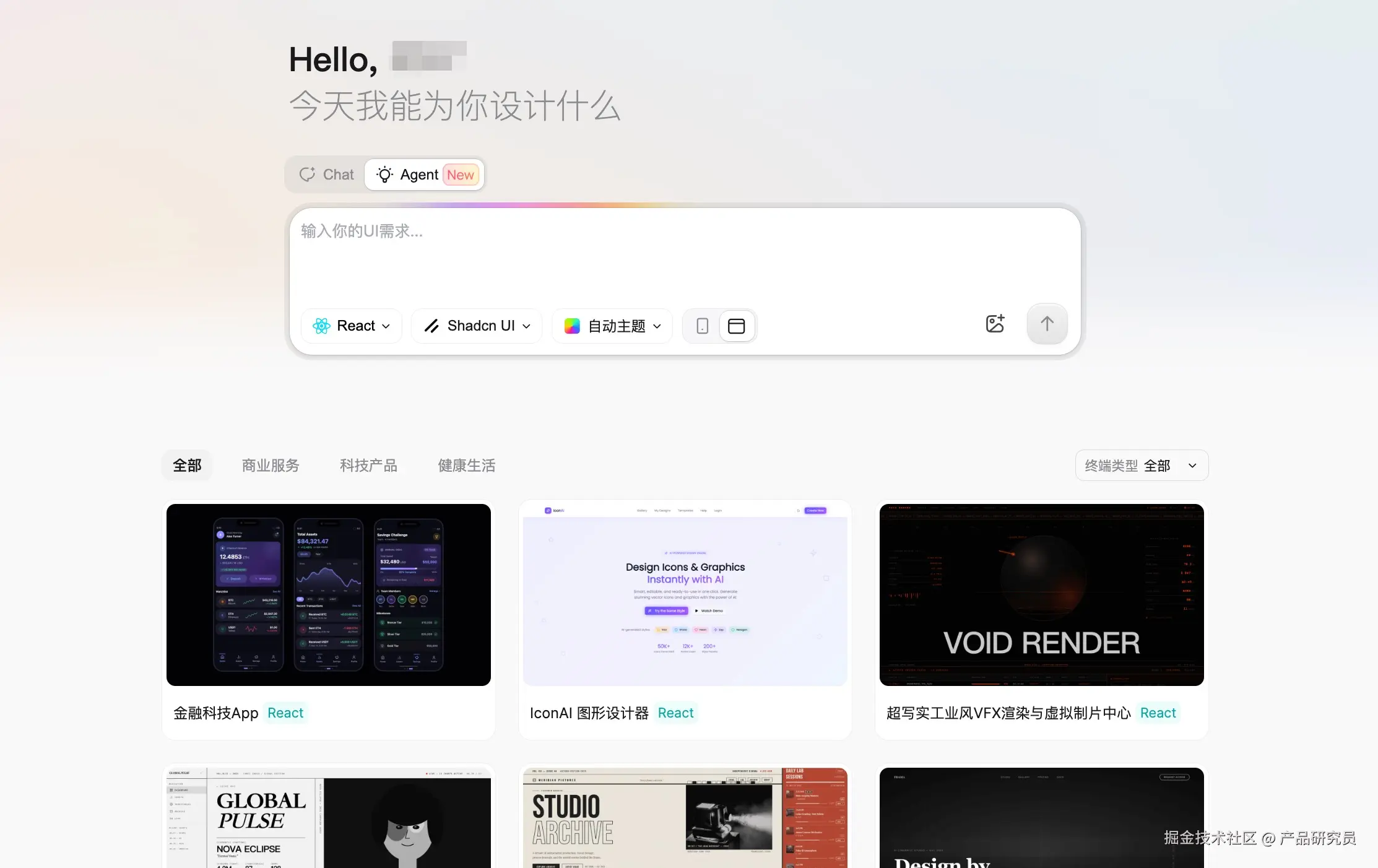This screenshot has width=1378, height=868.
Task: Select the 商业服务 category tab
Action: (x=271, y=466)
